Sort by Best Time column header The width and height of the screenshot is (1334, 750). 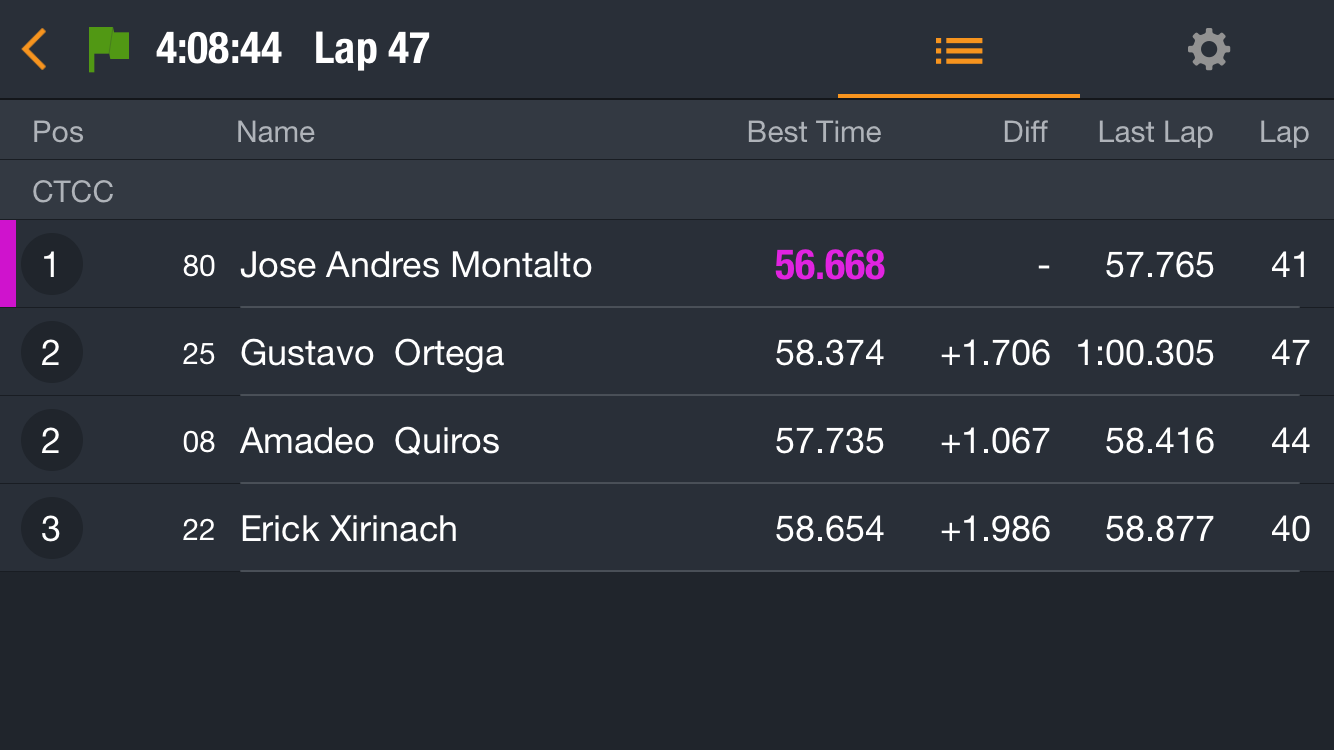click(x=814, y=132)
